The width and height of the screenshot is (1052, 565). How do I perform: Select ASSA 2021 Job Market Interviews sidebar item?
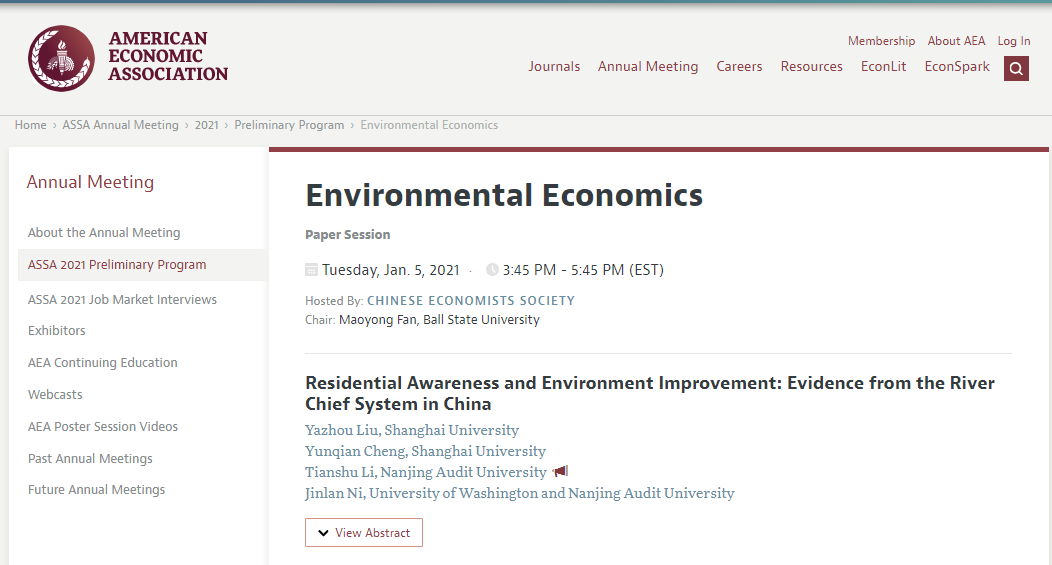pos(122,299)
